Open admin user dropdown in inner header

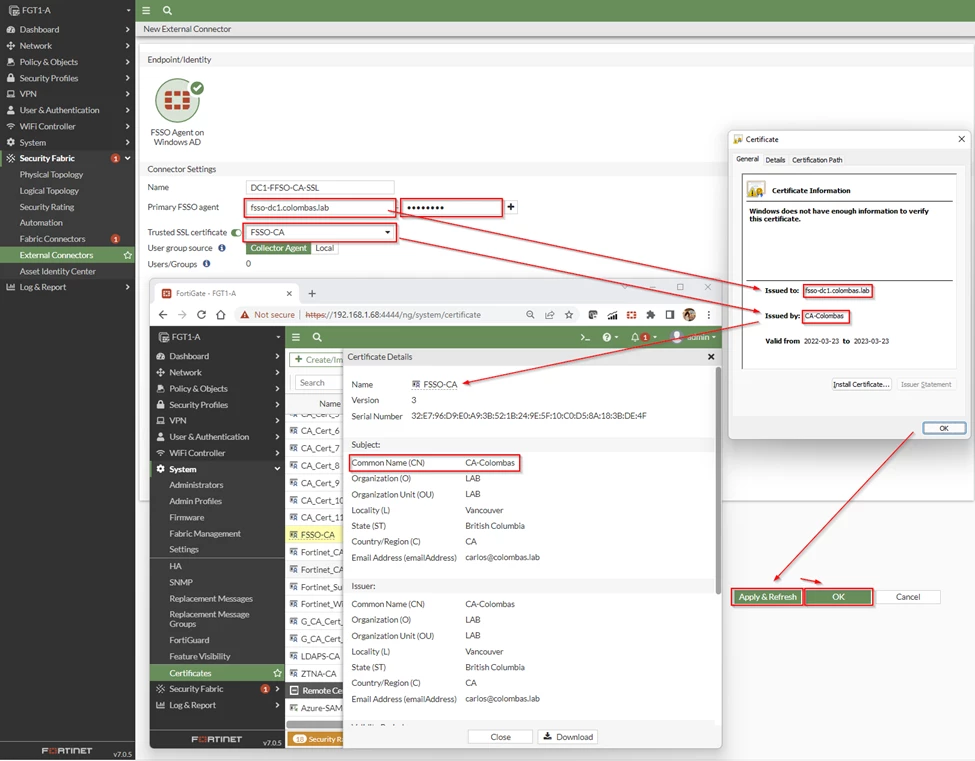tap(693, 337)
